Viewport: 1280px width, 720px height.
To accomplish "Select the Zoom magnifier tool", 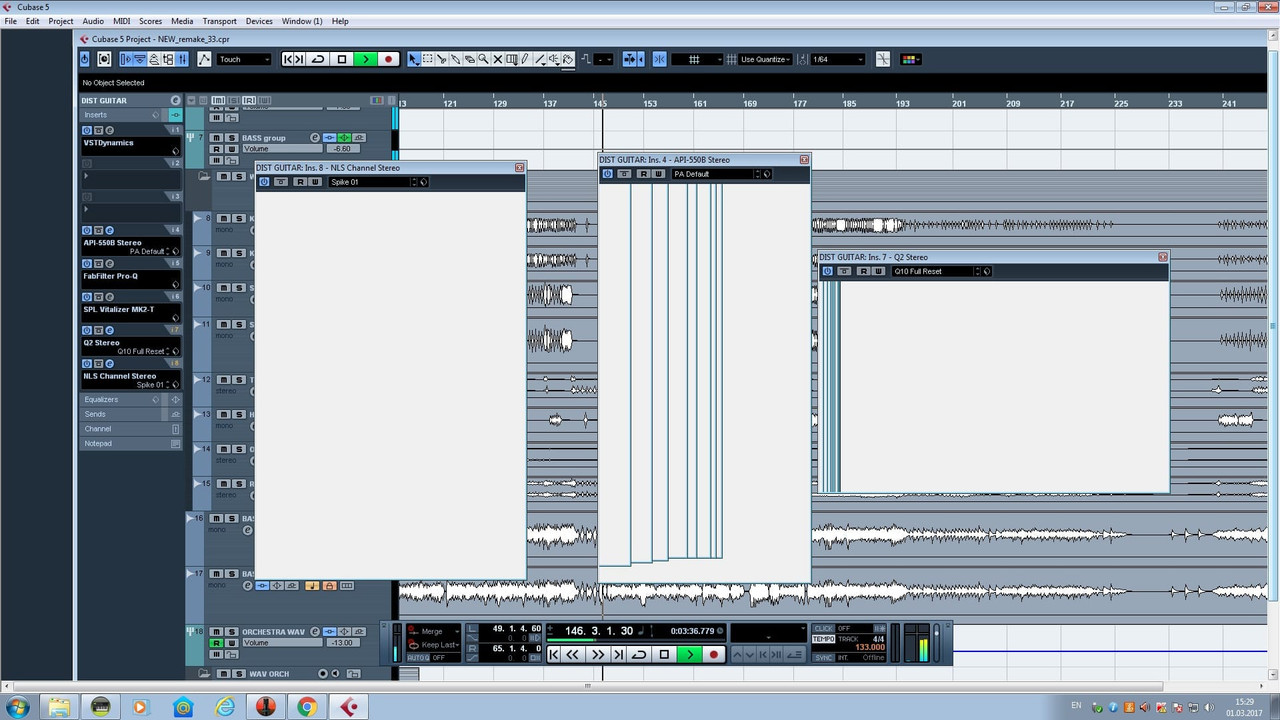I will coord(483,59).
